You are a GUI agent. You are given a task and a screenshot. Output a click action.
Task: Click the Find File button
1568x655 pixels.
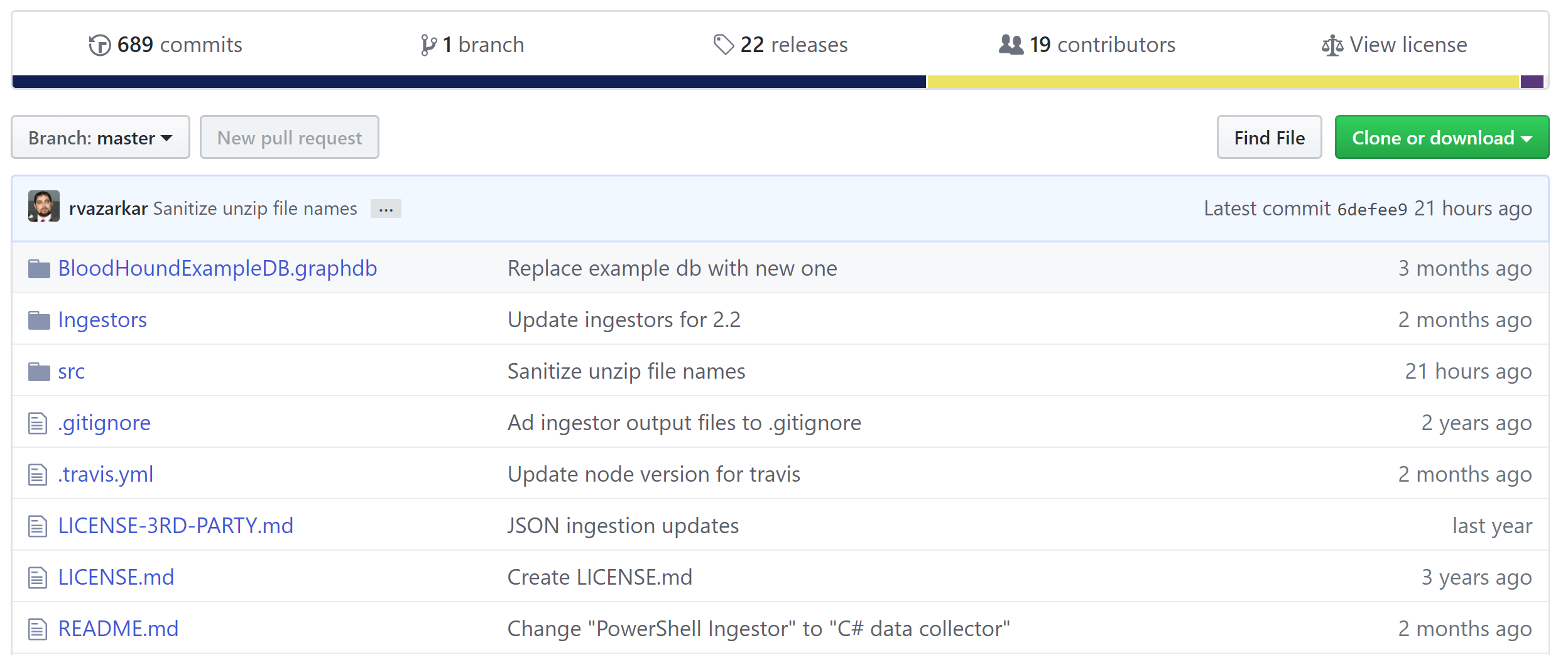tap(1270, 137)
